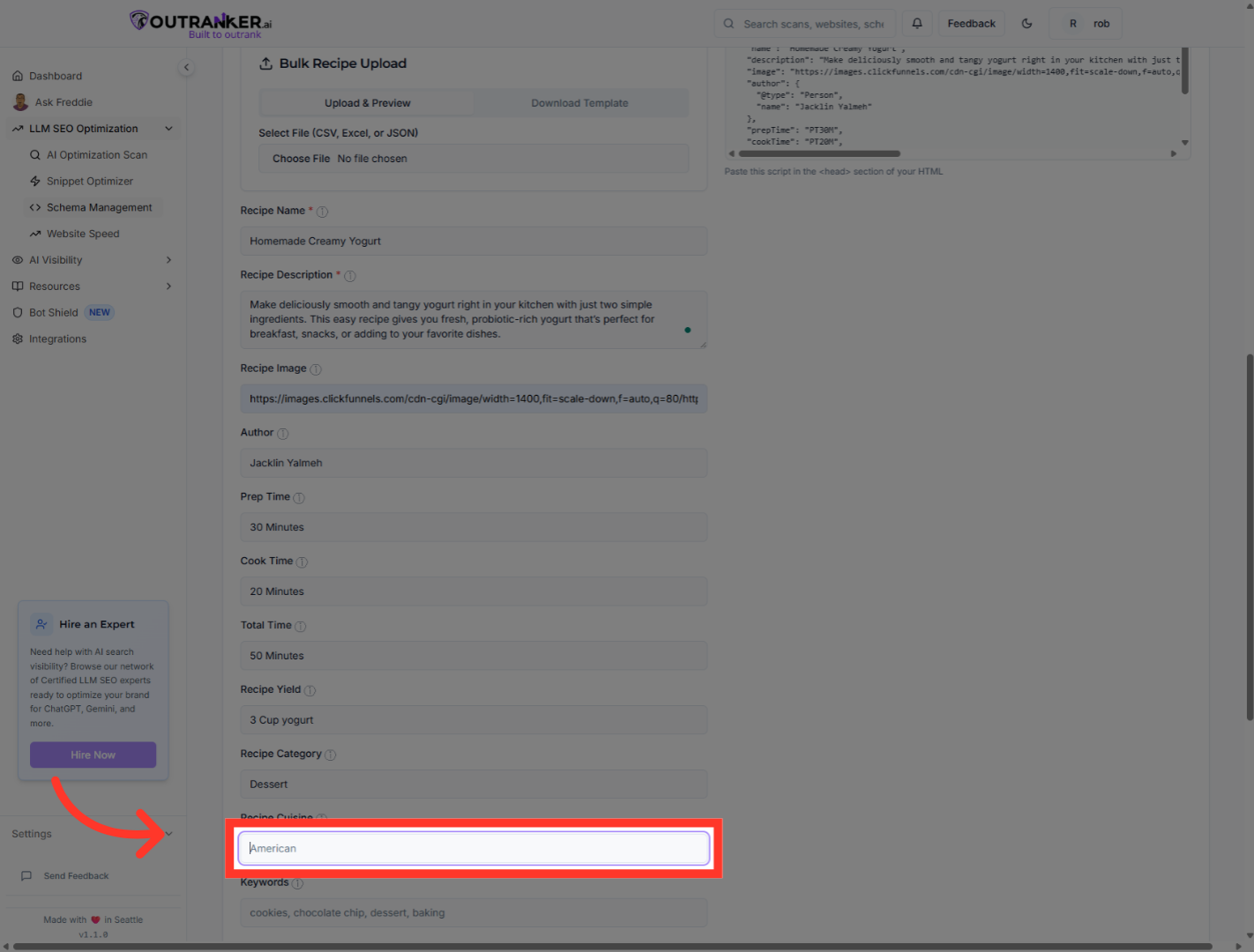Edit the Recipe Yield field
This screenshot has height=952, width=1254.
474,721
